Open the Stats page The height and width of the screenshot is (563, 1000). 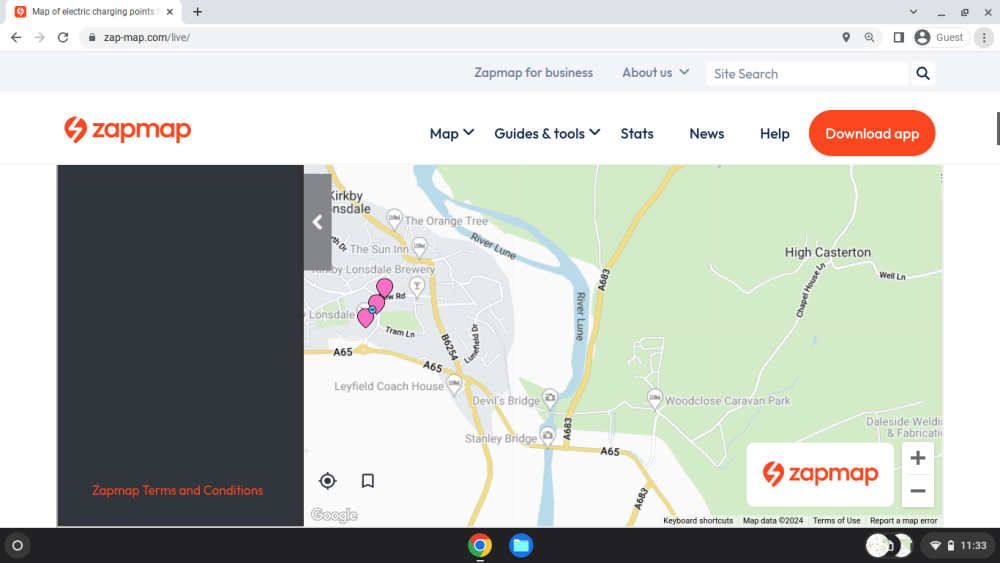click(637, 133)
